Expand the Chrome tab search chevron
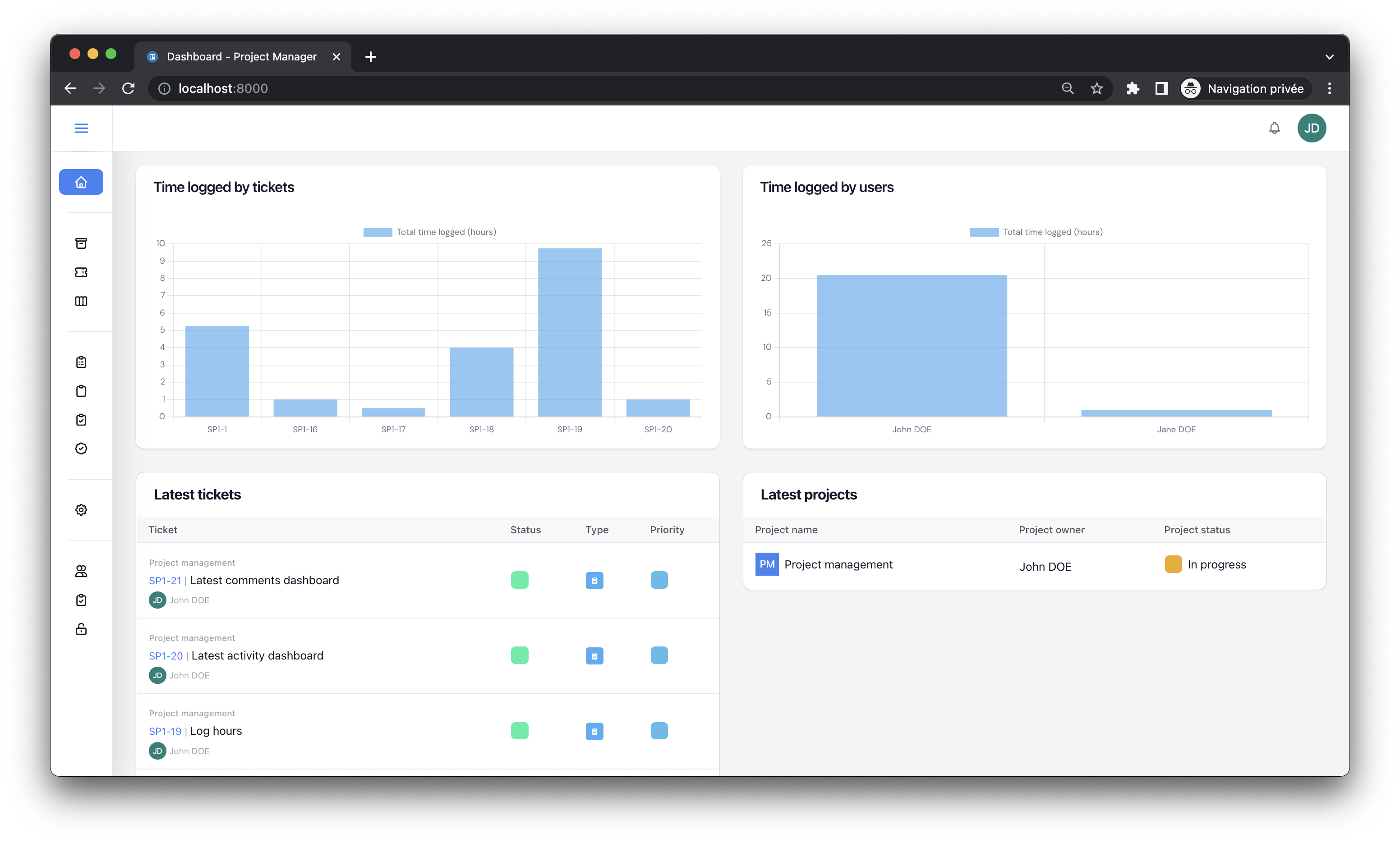Image resolution: width=1400 pixels, height=843 pixels. tap(1329, 57)
